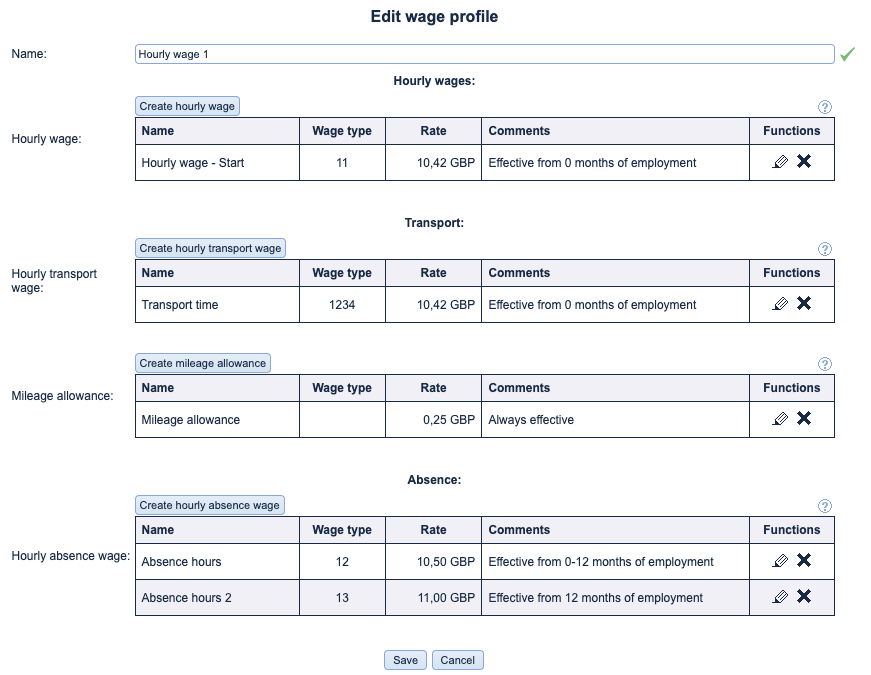Select the 'Transport time' name cell
The width and height of the screenshot is (871, 675).
(x=217, y=305)
